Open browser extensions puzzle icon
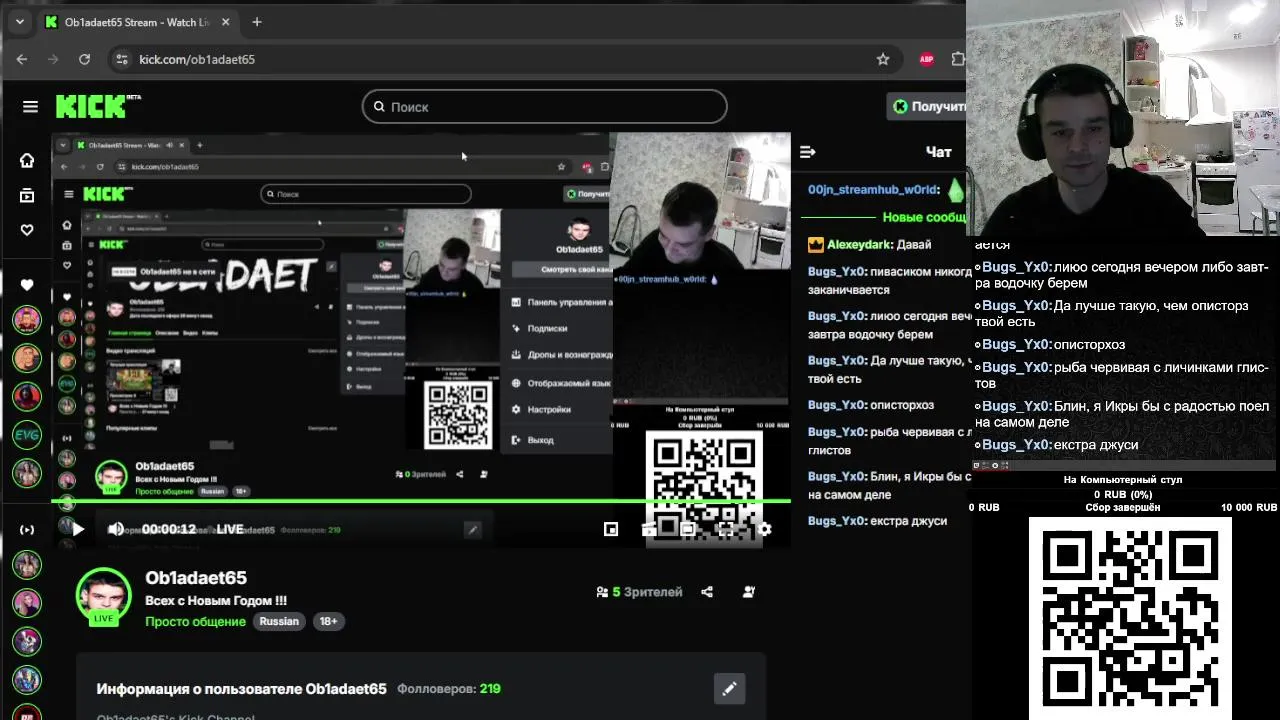 [x=958, y=59]
